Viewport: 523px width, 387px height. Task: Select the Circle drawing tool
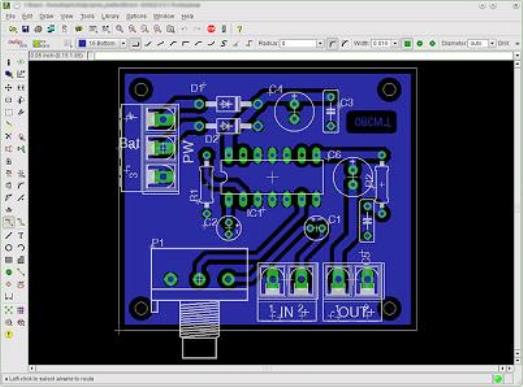click(x=8, y=248)
